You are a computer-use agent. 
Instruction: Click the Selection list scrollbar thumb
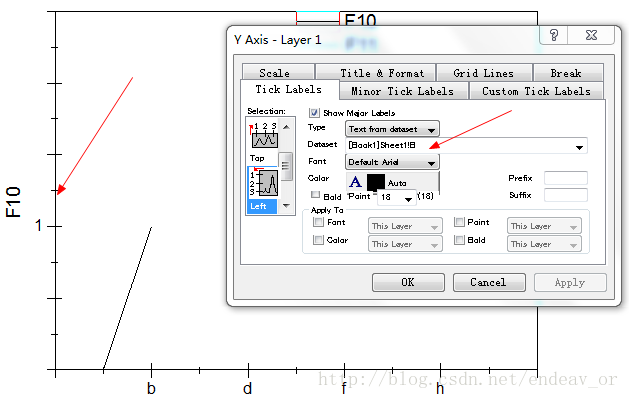click(x=286, y=166)
